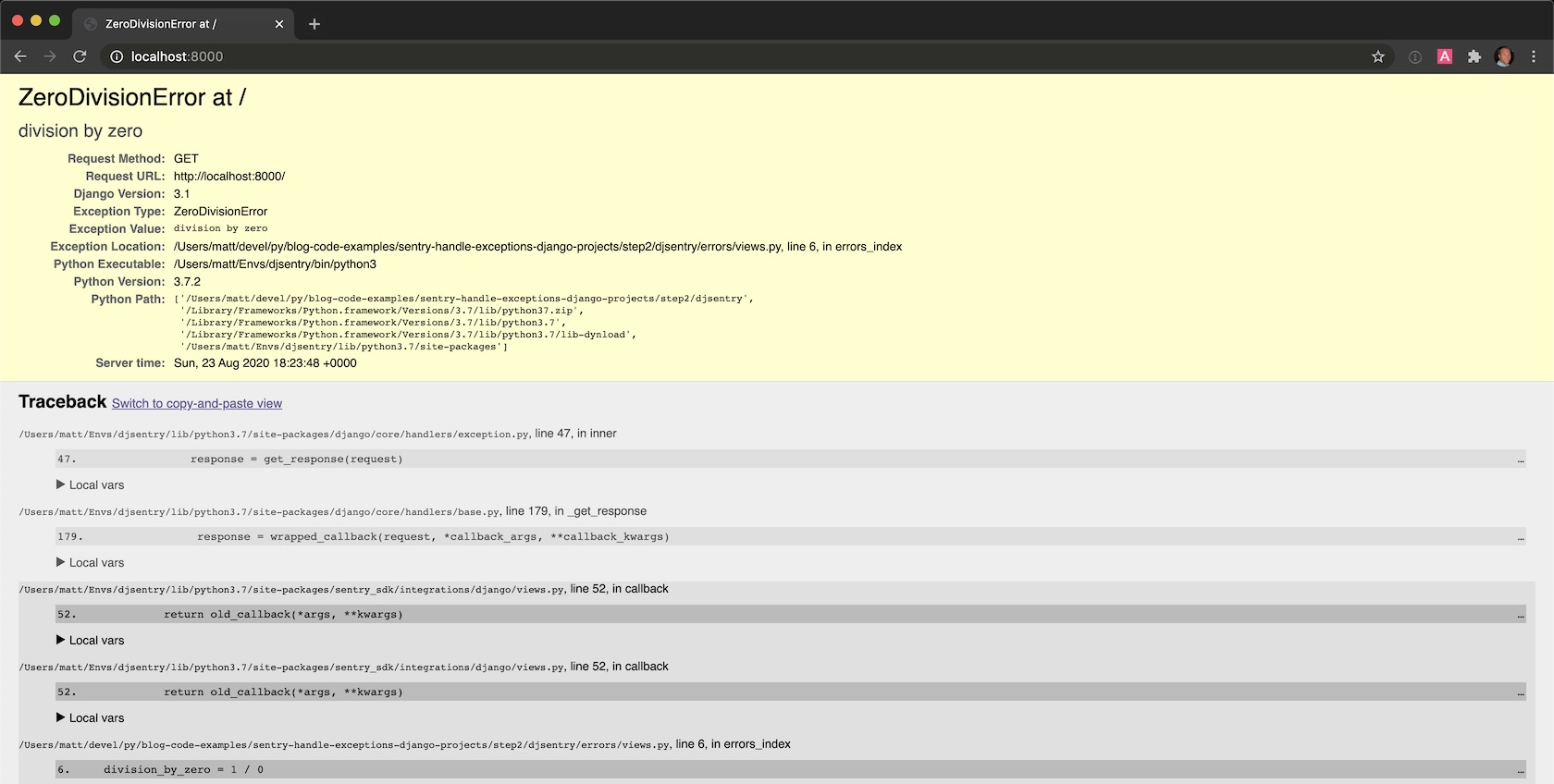This screenshot has height=784, width=1554.
Task: Open Chrome's three-dot menu
Action: 1534,56
